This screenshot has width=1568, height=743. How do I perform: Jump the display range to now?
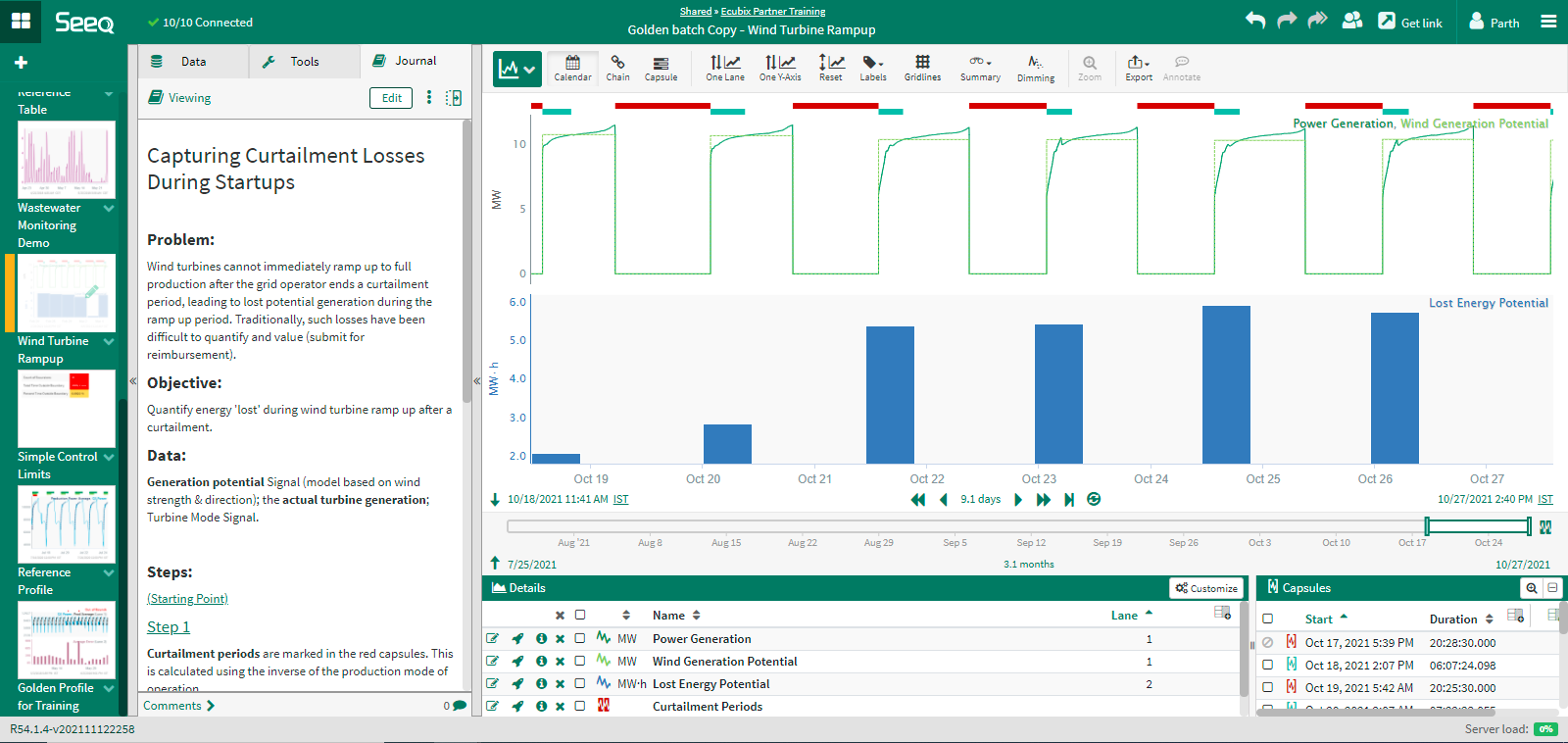tap(1069, 499)
